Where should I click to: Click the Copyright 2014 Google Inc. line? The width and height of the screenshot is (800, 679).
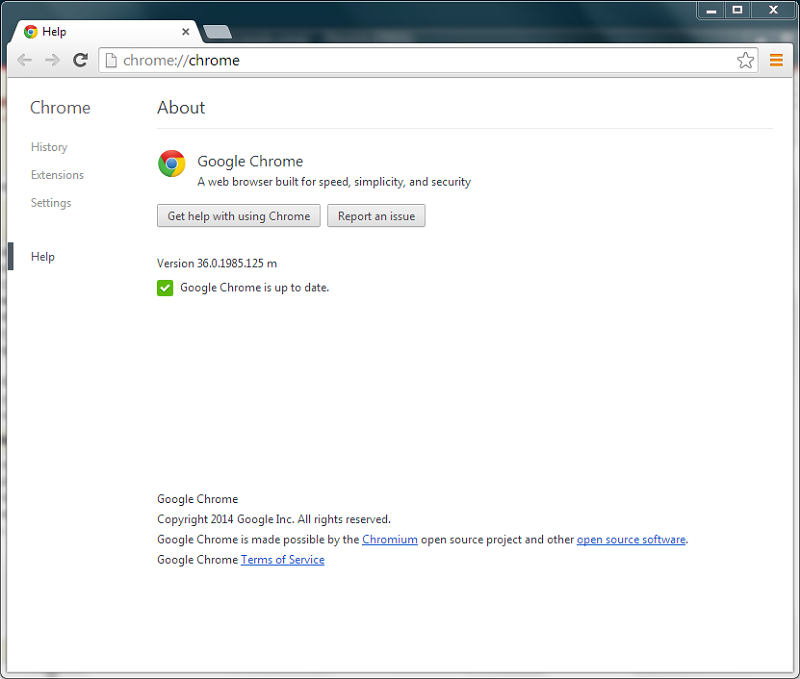[273, 519]
